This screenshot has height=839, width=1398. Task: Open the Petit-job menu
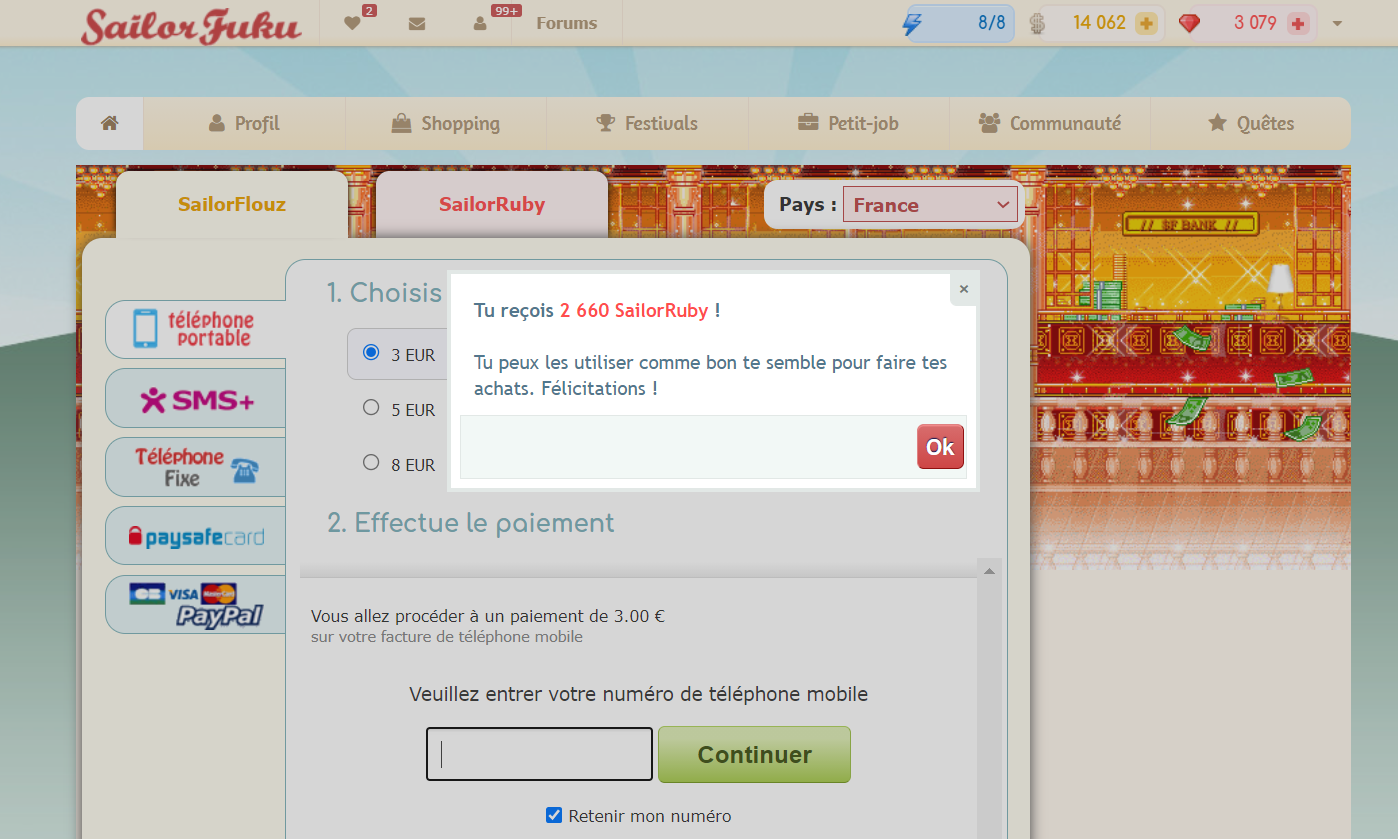tap(848, 123)
